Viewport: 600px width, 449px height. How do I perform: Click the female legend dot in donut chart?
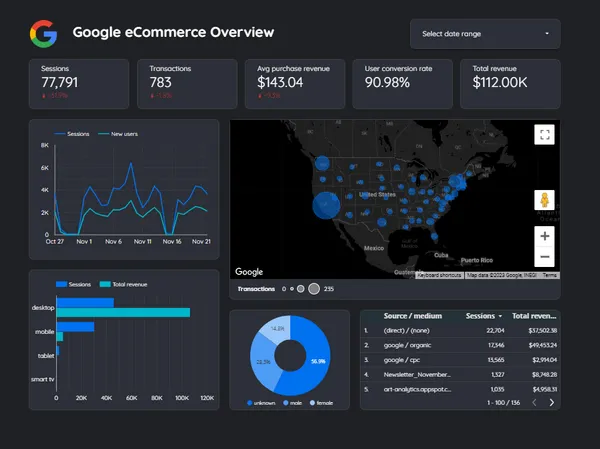pyautogui.click(x=312, y=403)
